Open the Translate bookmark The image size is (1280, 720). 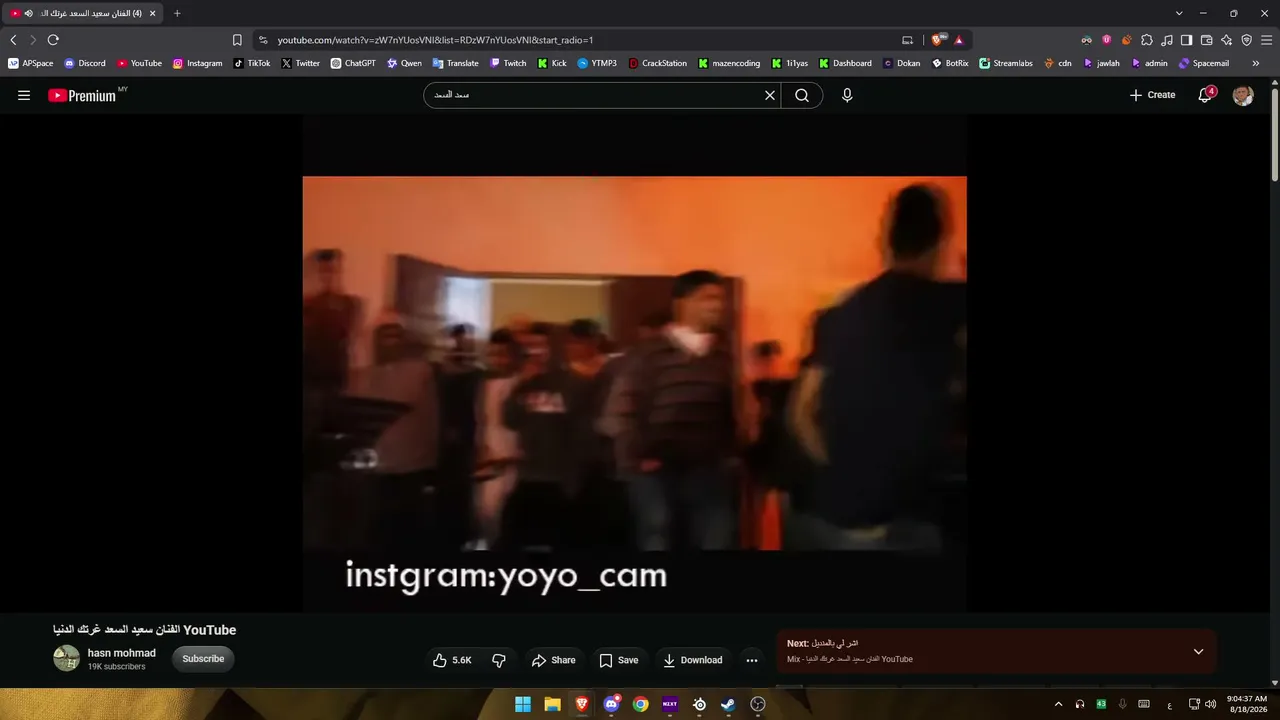[456, 63]
